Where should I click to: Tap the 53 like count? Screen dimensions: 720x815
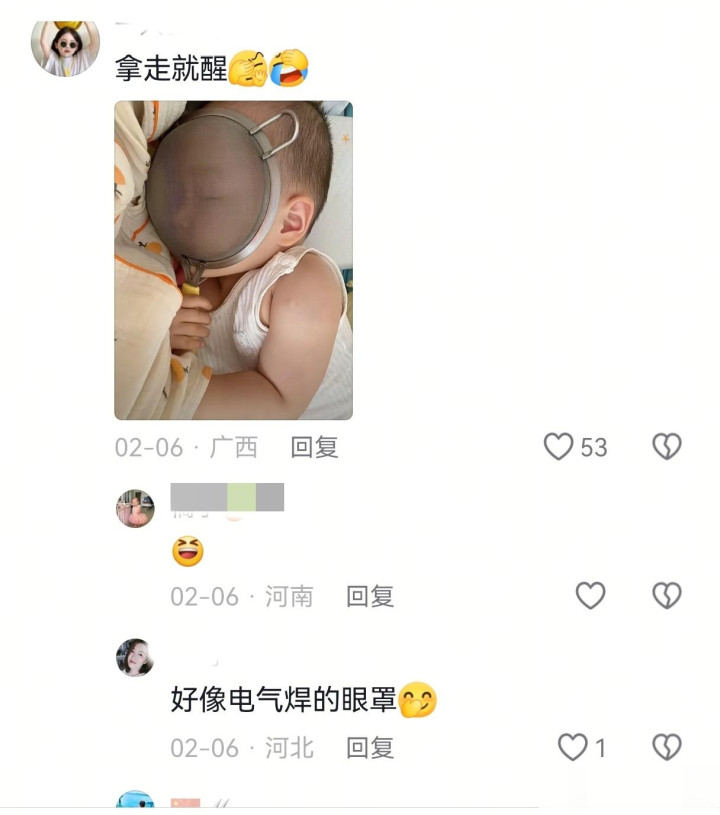pyautogui.click(x=594, y=448)
